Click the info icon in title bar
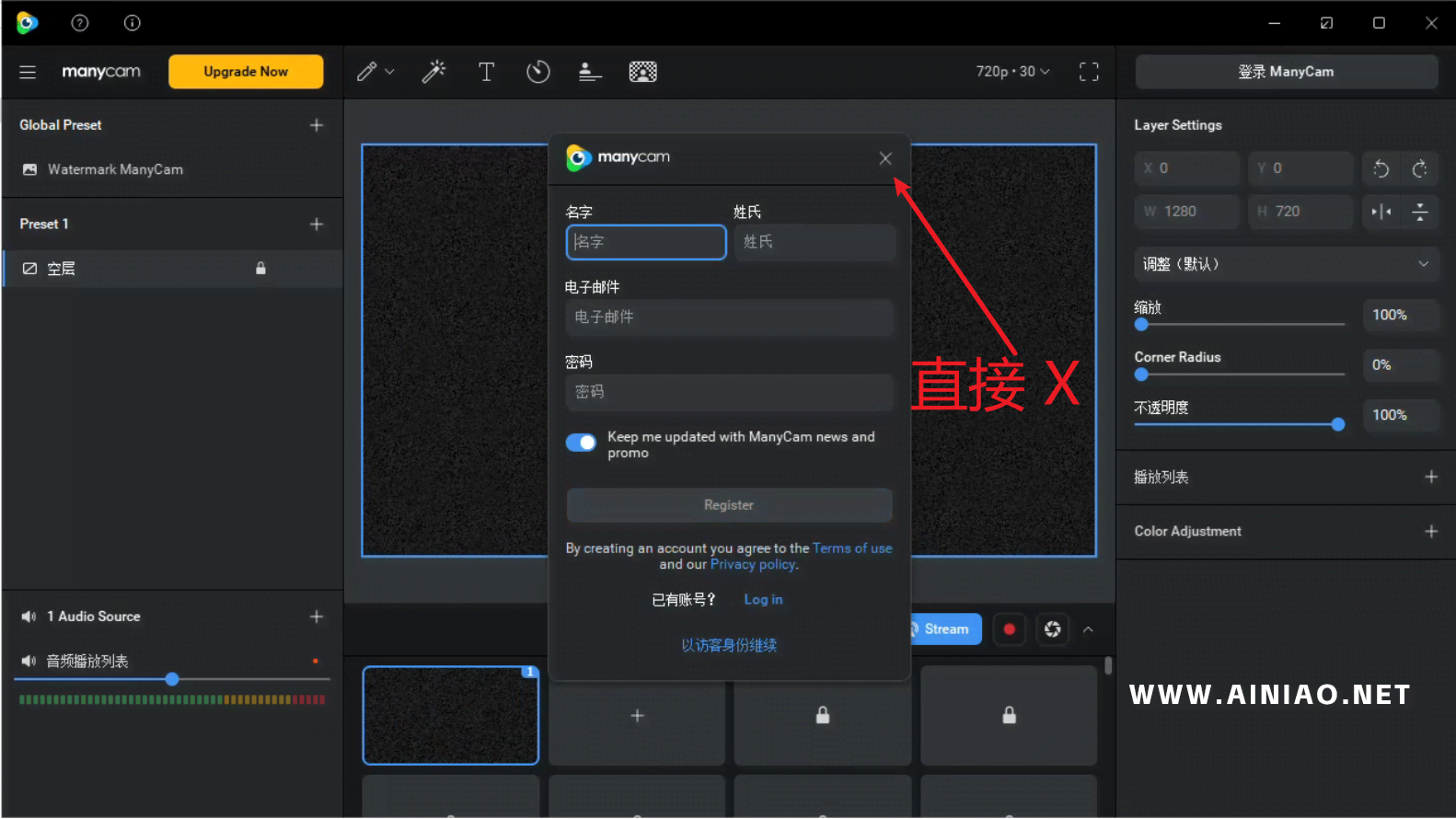The image size is (1456, 819). (133, 23)
